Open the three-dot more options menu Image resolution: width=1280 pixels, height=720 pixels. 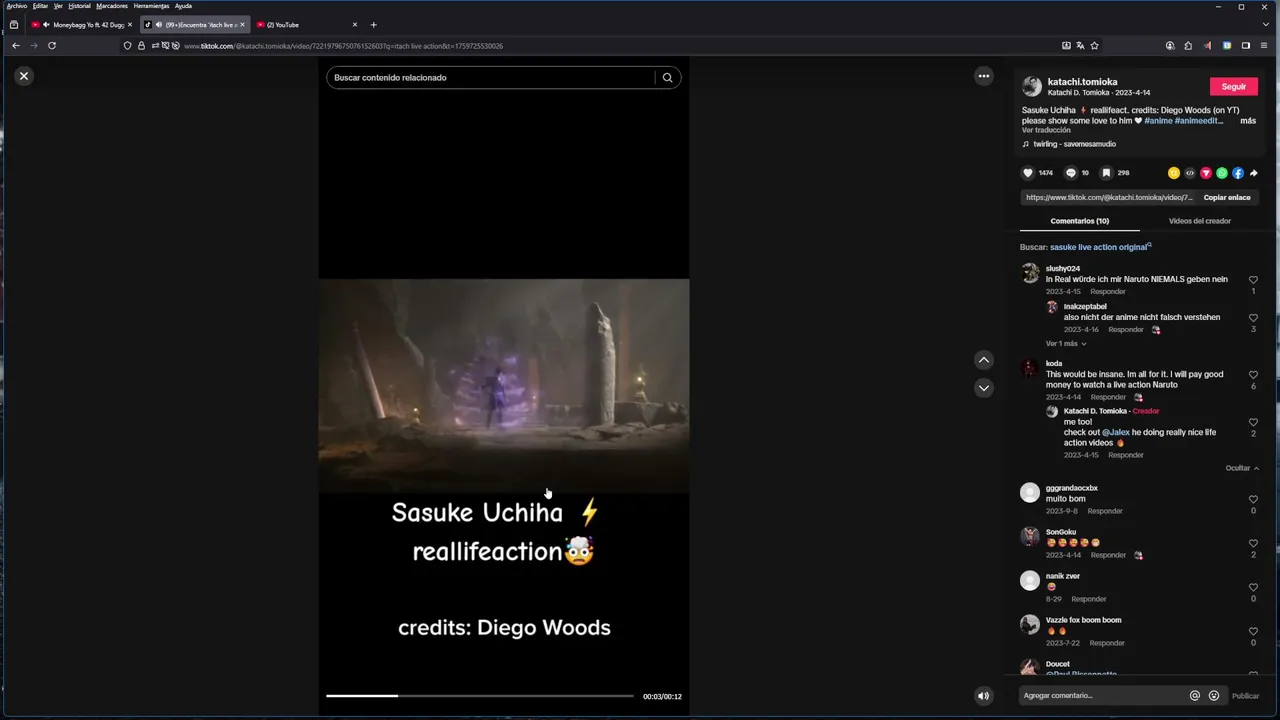(x=984, y=76)
